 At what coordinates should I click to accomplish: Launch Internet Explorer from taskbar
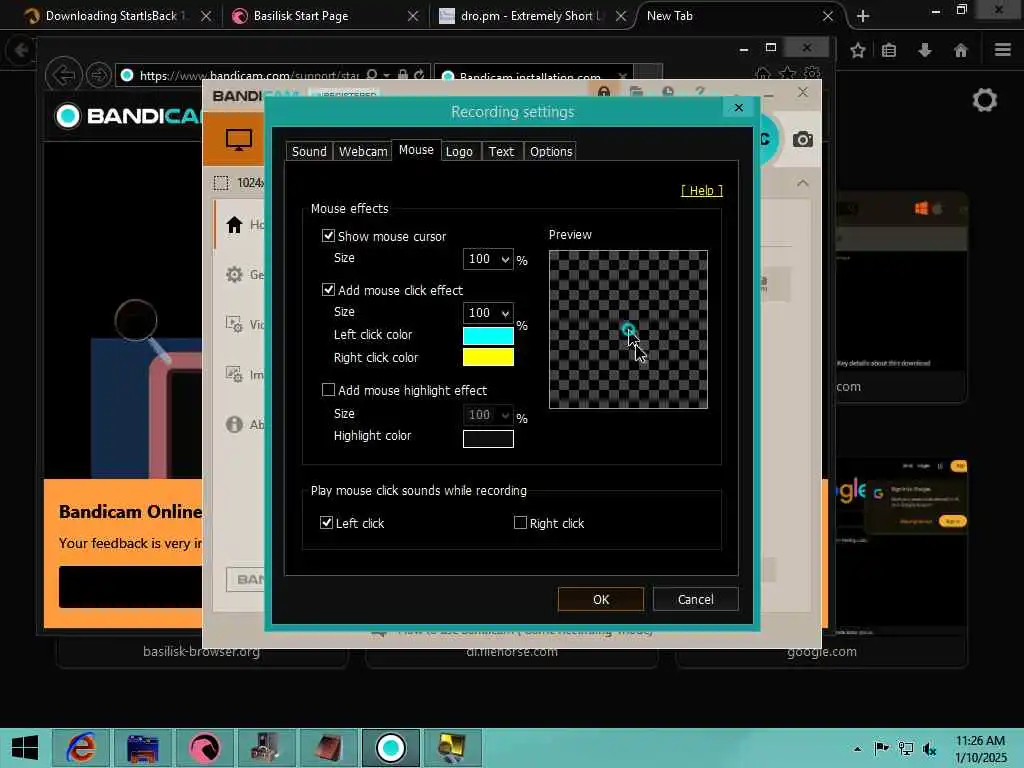point(81,748)
